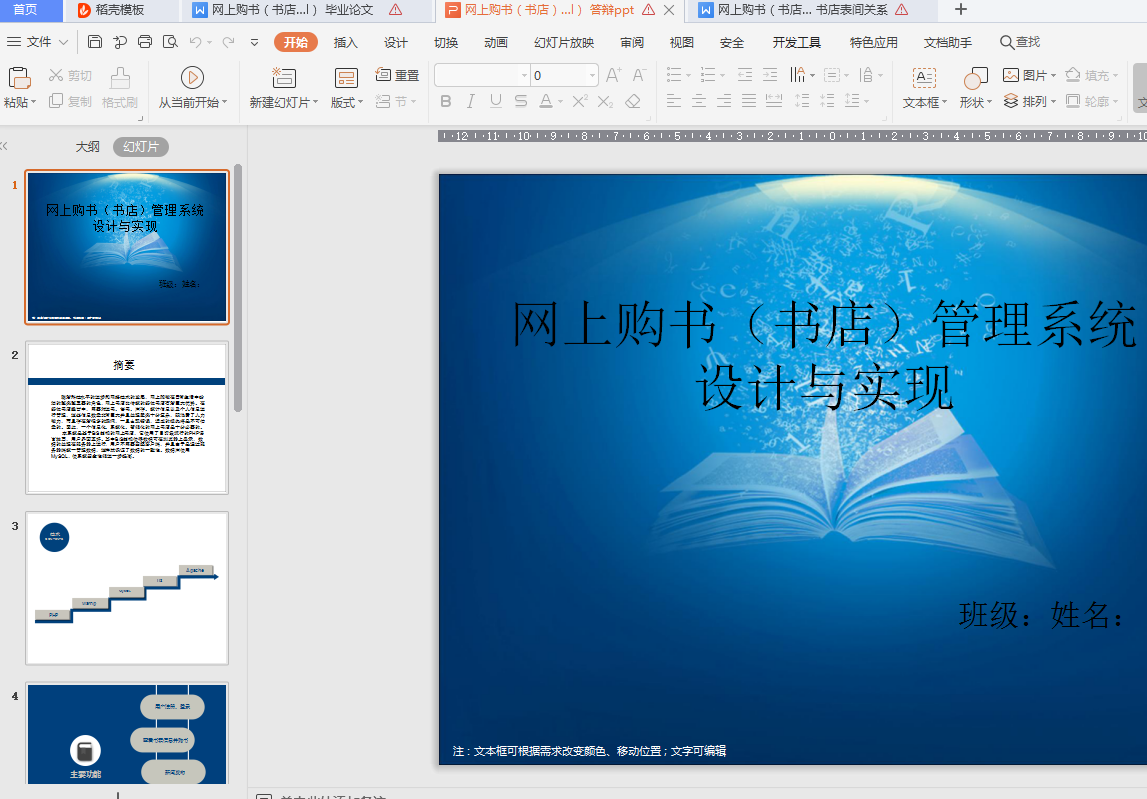Click the Increase Font Size A+ icon
The width and height of the screenshot is (1147, 799).
pyautogui.click(x=614, y=75)
